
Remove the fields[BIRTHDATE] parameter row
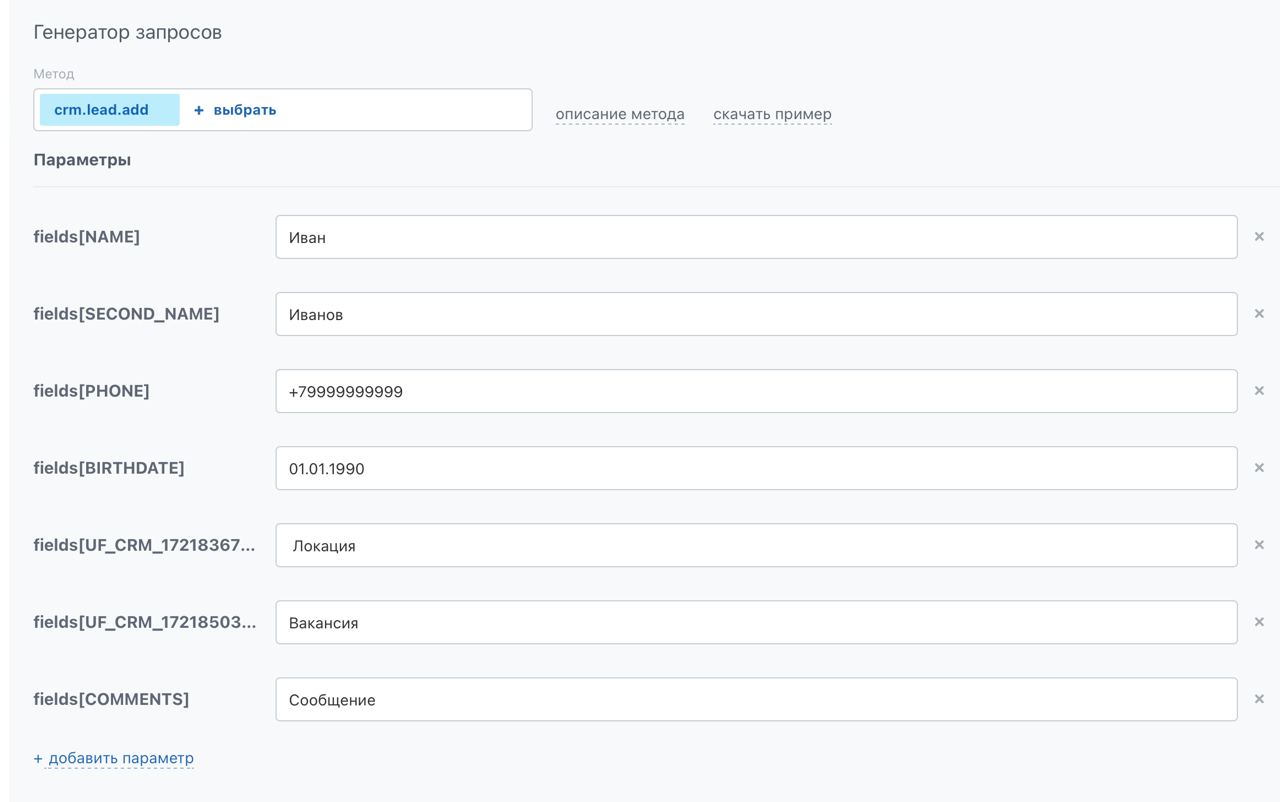pos(1259,468)
